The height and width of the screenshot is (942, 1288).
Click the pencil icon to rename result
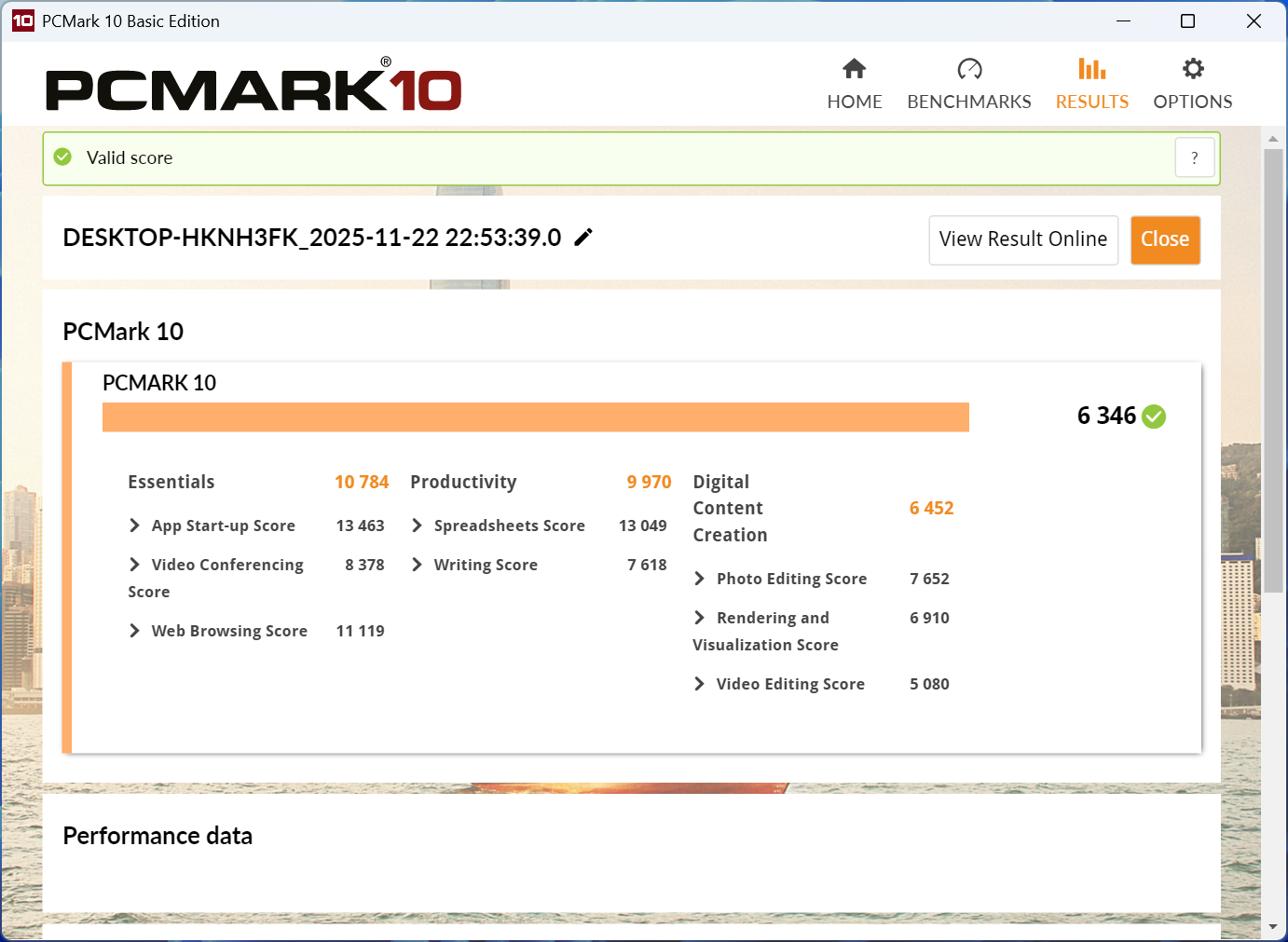coord(583,238)
